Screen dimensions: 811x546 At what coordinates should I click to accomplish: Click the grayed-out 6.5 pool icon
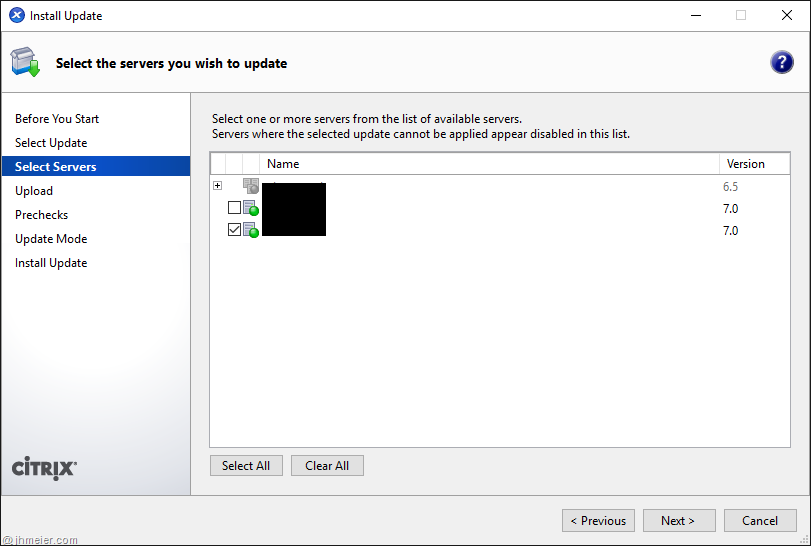(x=251, y=186)
